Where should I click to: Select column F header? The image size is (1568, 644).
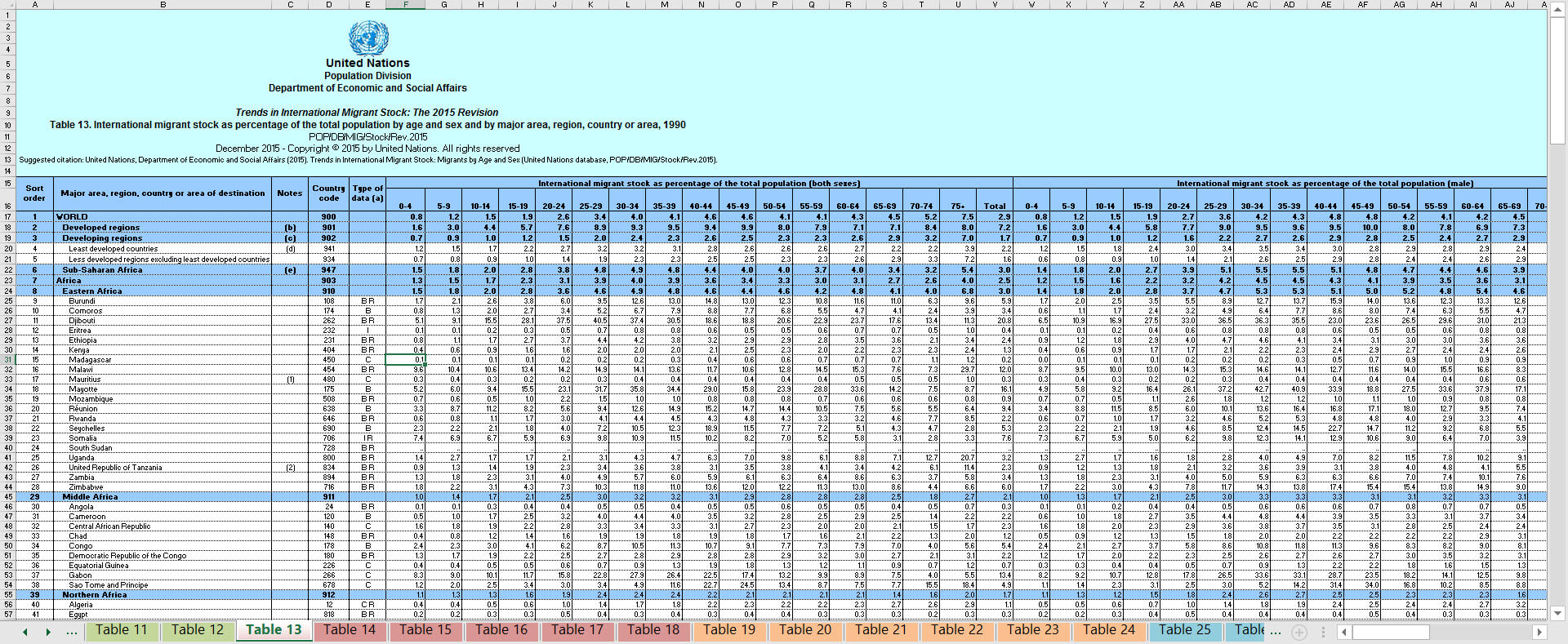pyautogui.click(x=405, y=5)
